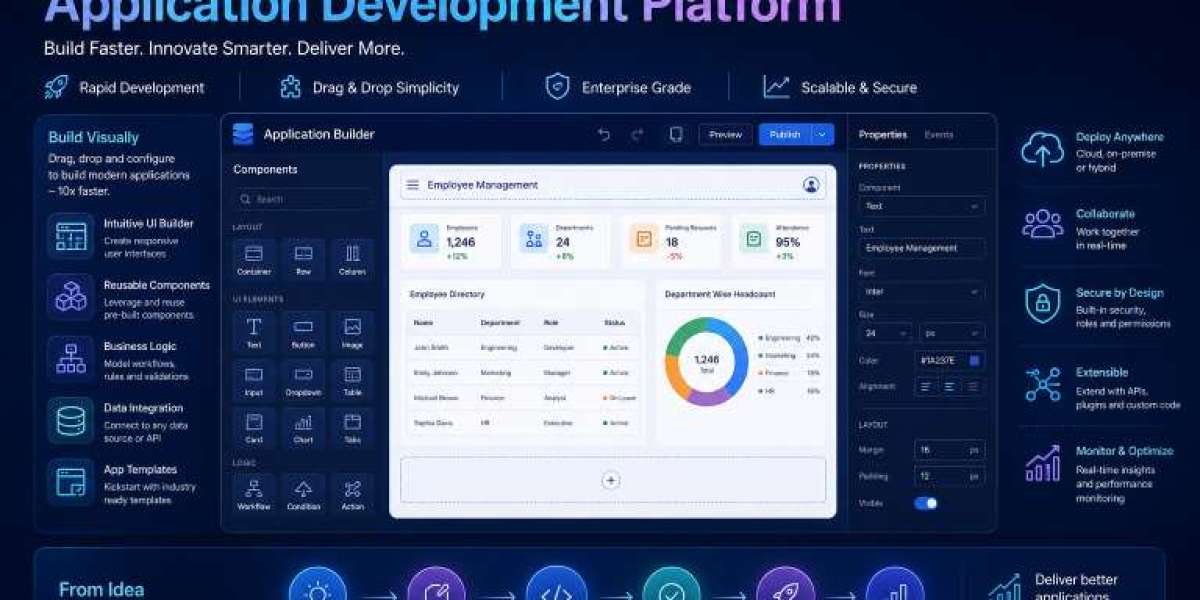
Task: Toggle the Visible switch off
Action: (925, 503)
